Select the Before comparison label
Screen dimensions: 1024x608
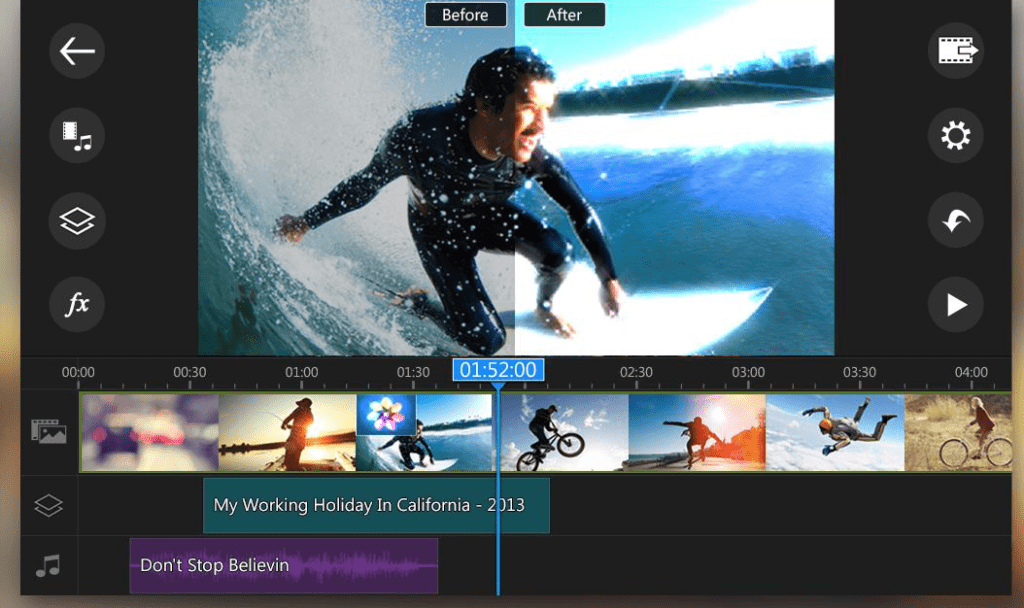465,15
